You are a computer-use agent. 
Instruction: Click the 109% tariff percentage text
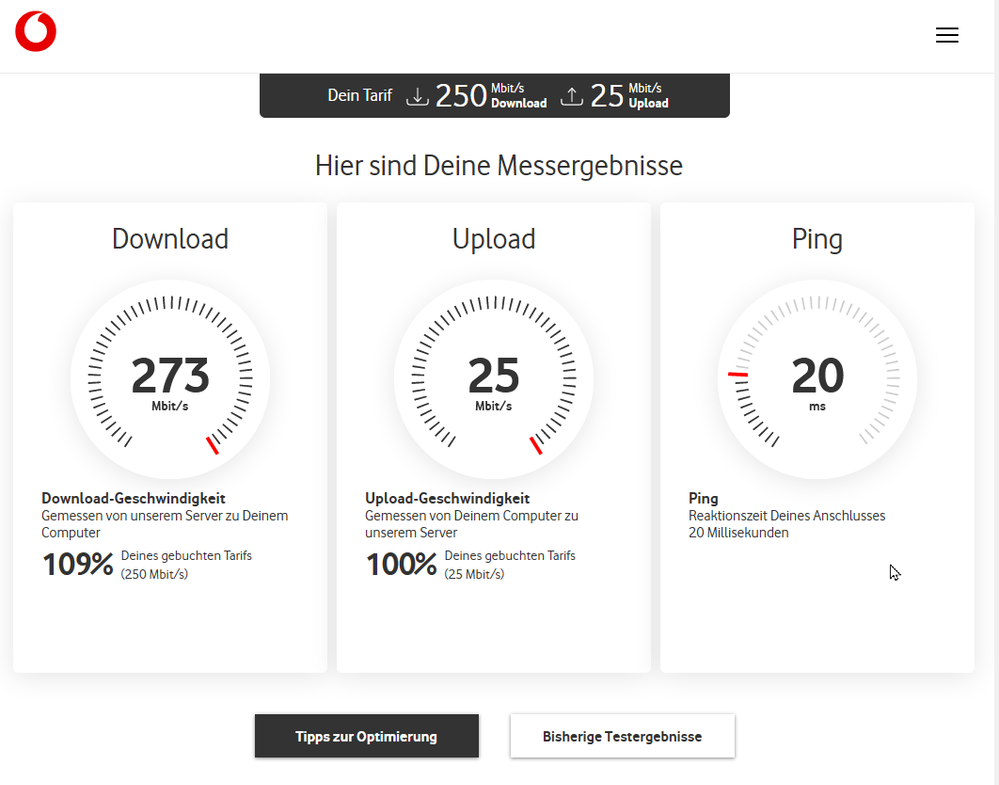coord(77,565)
